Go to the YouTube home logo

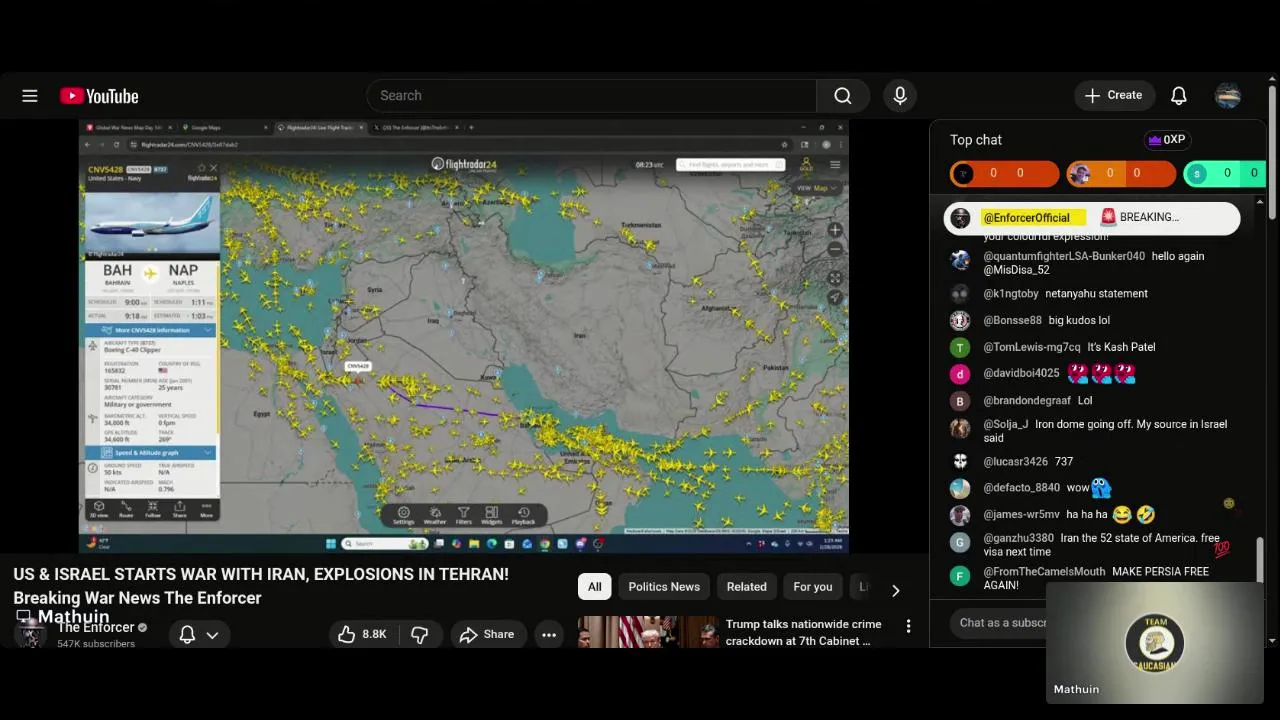pyautogui.click(x=99, y=96)
